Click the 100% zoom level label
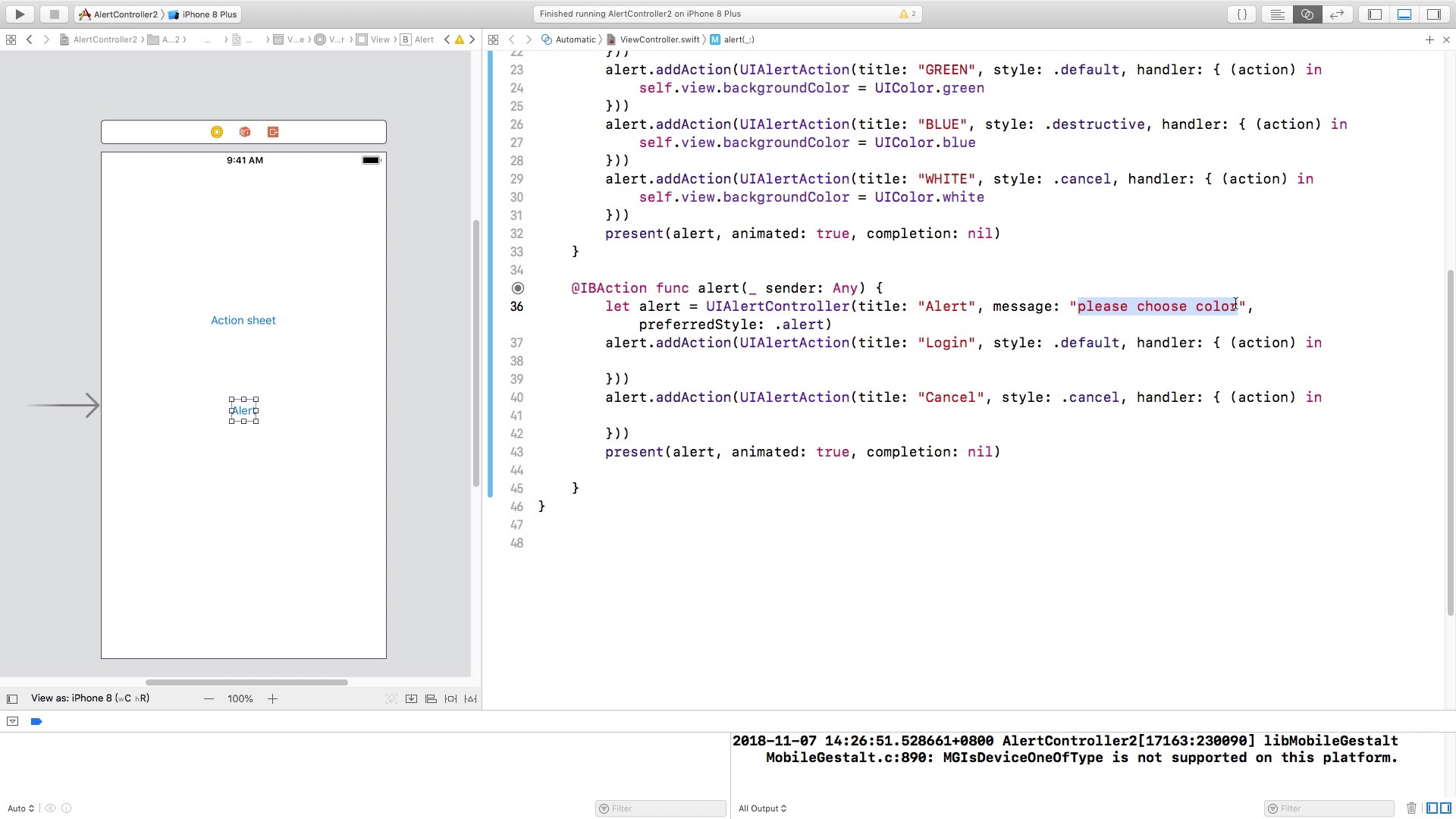The width and height of the screenshot is (1456, 819). pos(240,698)
